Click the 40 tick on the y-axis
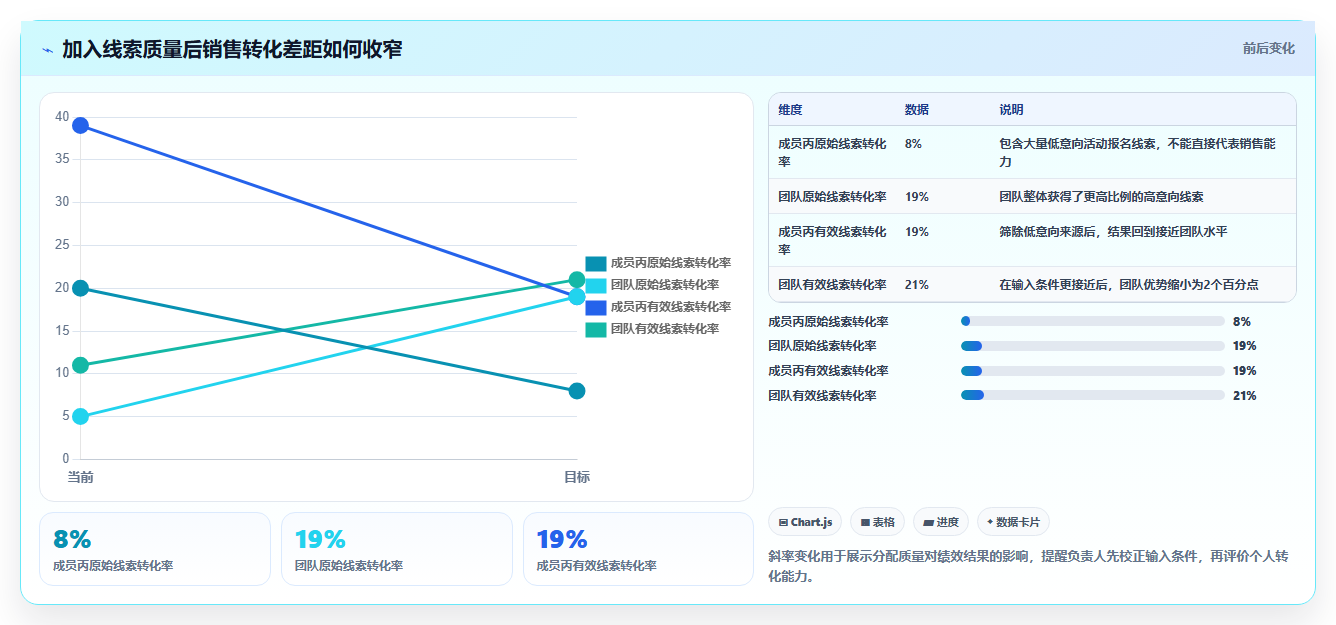Screen dimensions: 1336x625 (62, 117)
